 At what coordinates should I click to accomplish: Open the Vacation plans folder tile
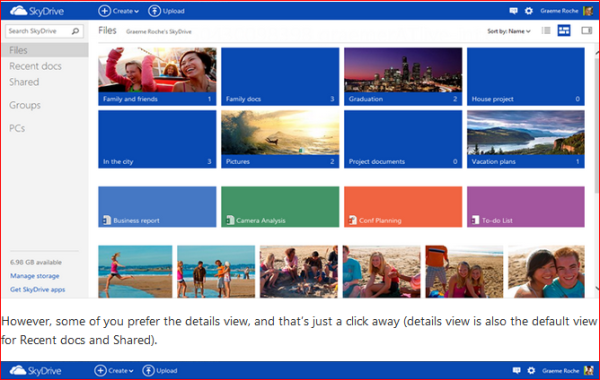pyautogui.click(x=526, y=139)
